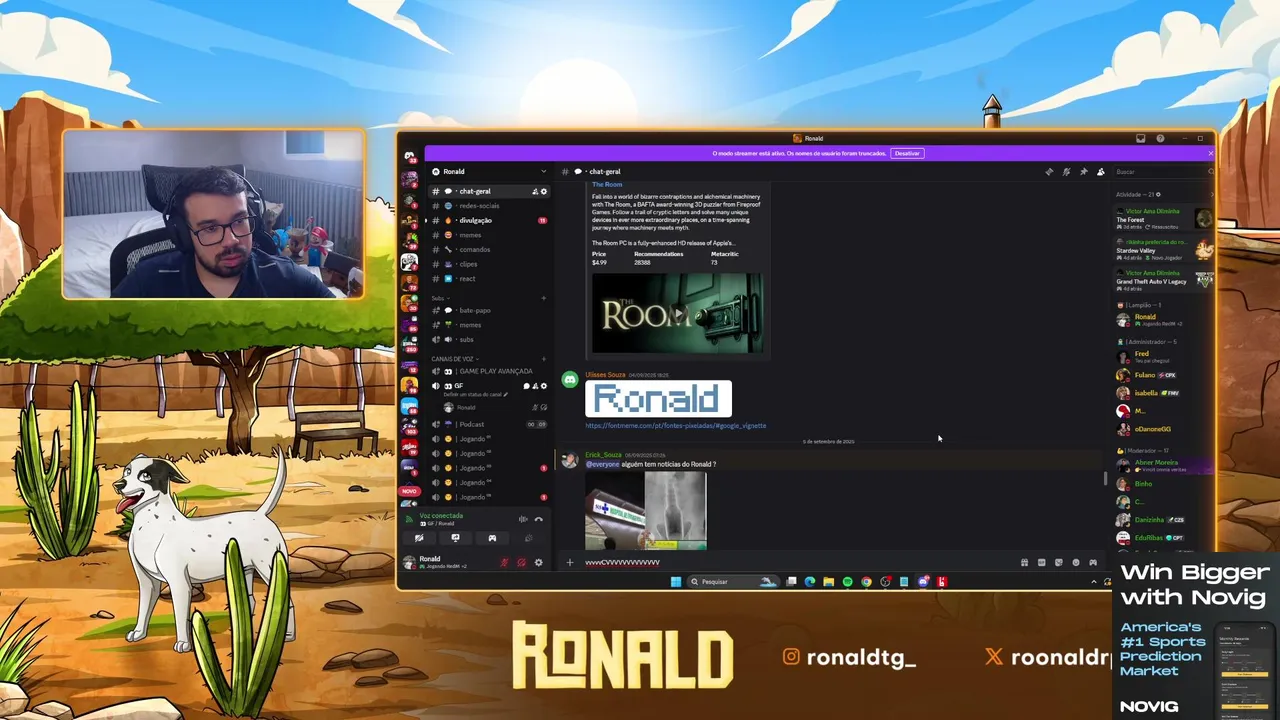Add attachment with plus button
Image resolution: width=1280 pixels, height=720 pixels.
(x=570, y=562)
